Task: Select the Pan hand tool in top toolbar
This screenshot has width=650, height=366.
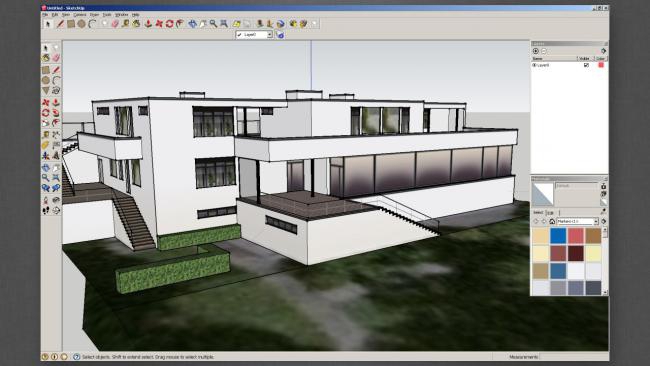Action: (203, 24)
